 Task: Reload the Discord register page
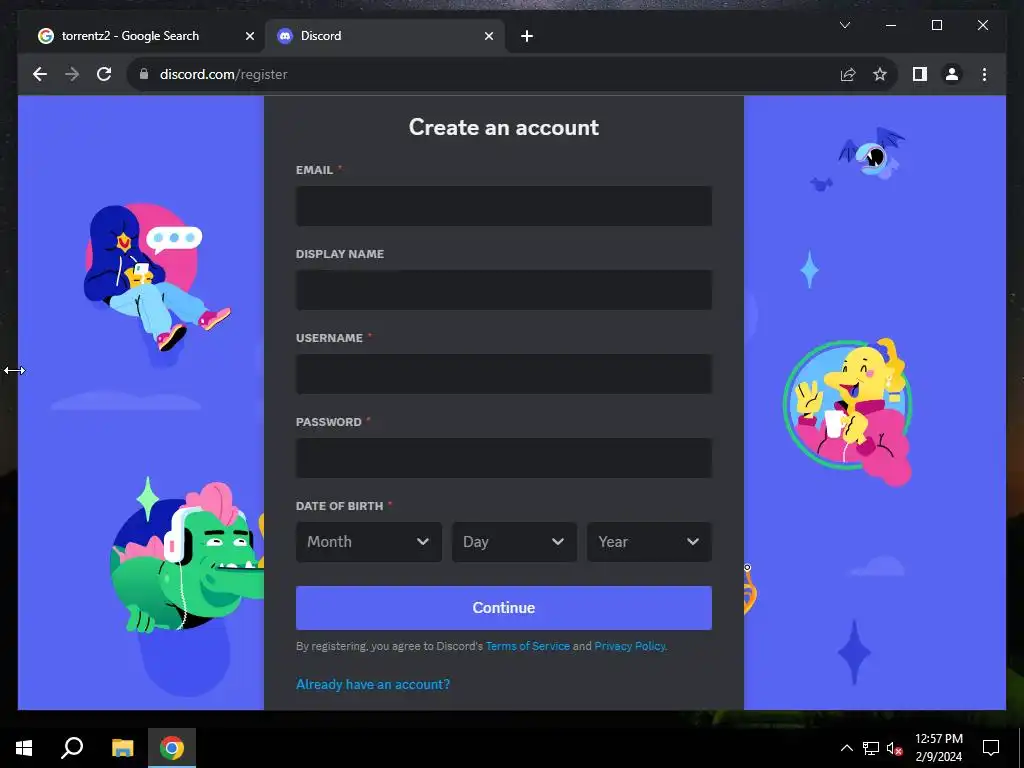[x=104, y=74]
